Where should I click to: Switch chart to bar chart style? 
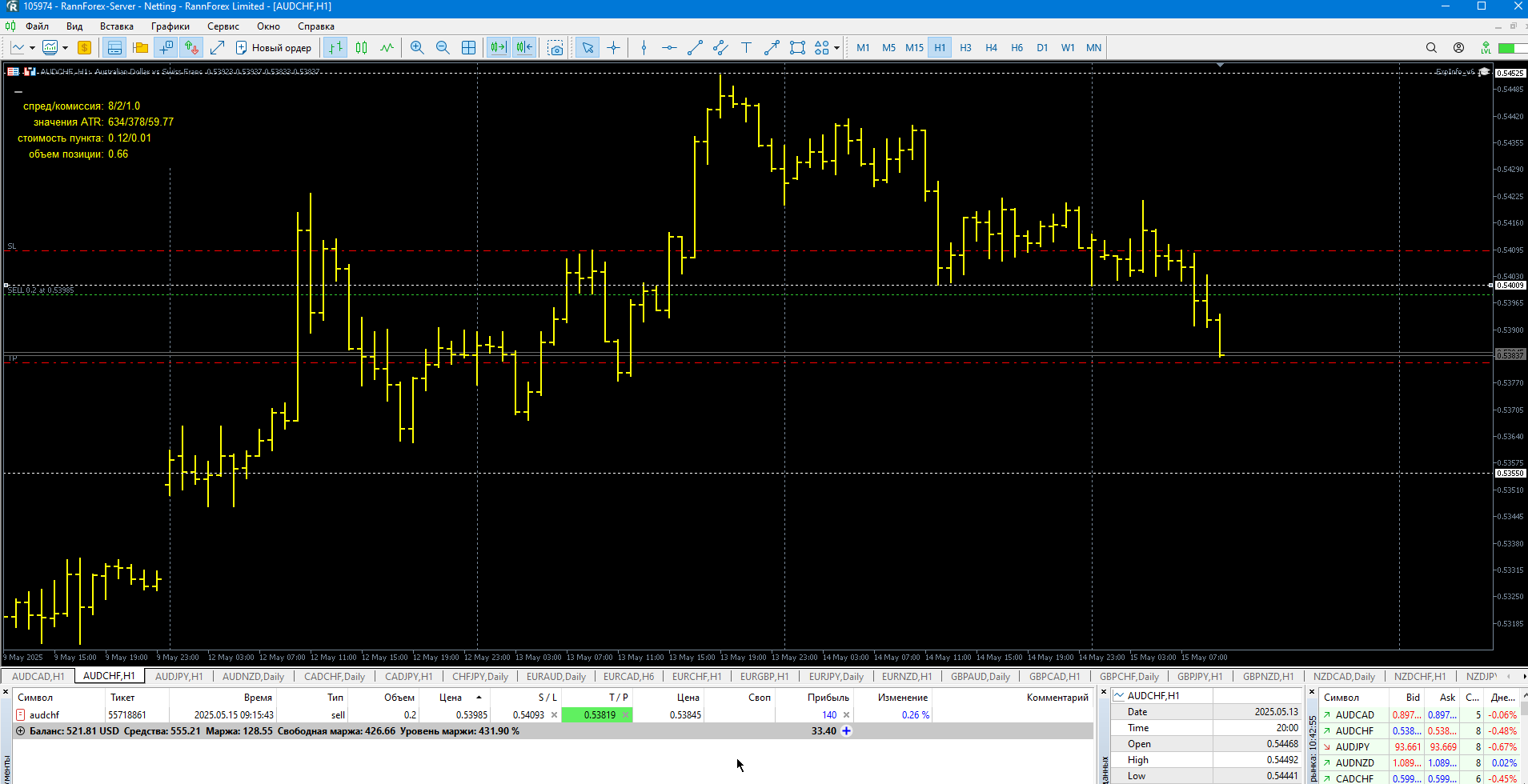[x=335, y=48]
